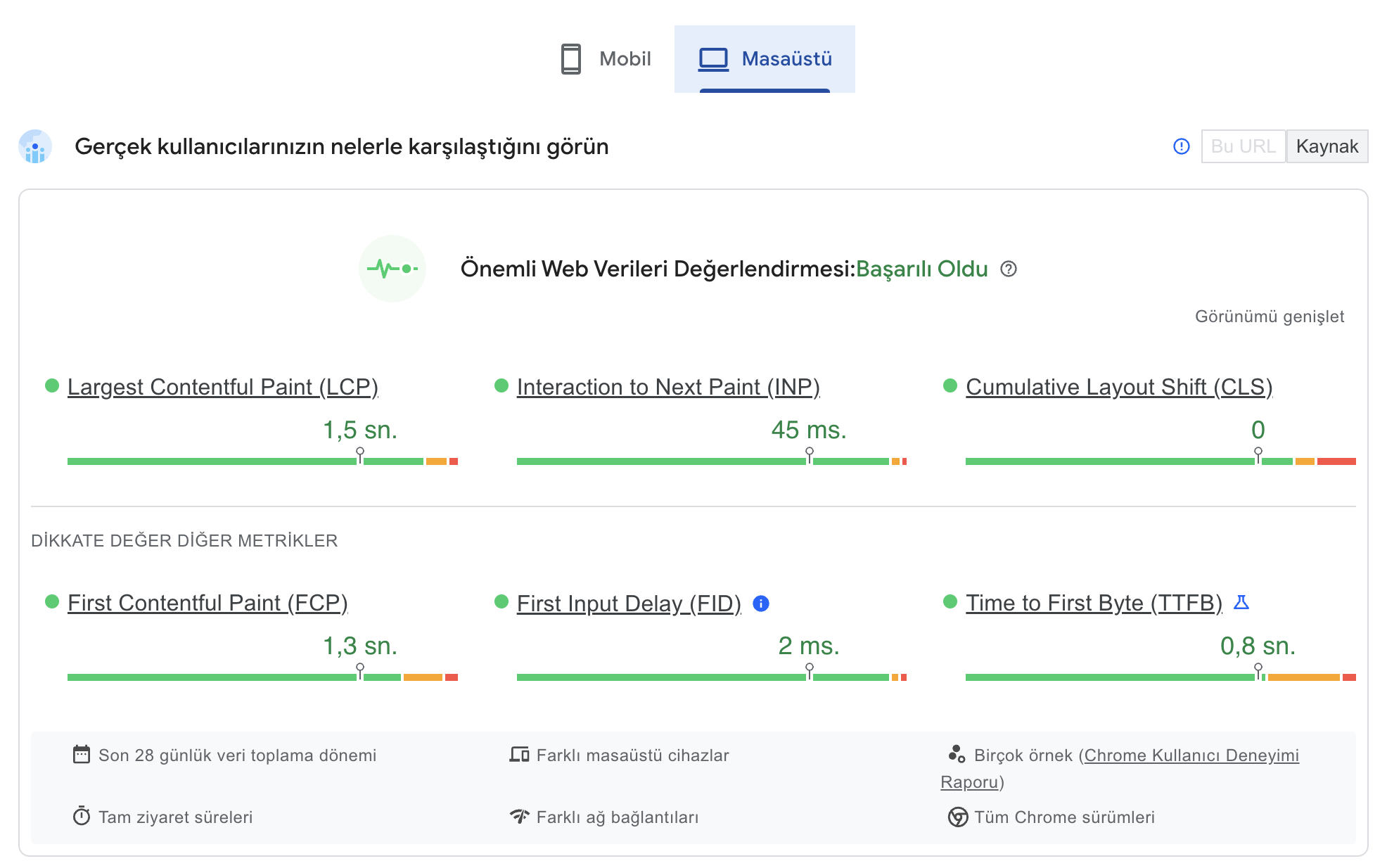The image size is (1387, 868).
Task: Click the FCP distribution bar
Action: 262,677
